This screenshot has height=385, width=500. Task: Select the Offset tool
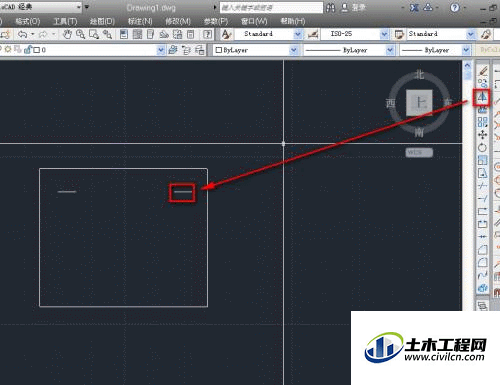482,110
